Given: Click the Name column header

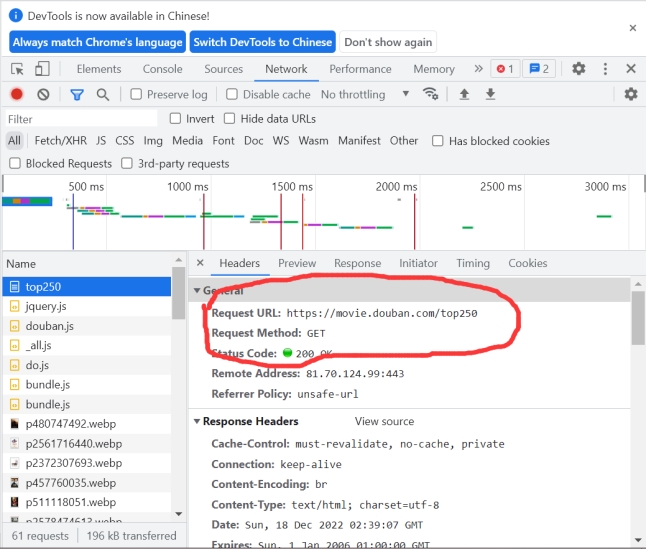Looking at the screenshot, I should [87, 264].
